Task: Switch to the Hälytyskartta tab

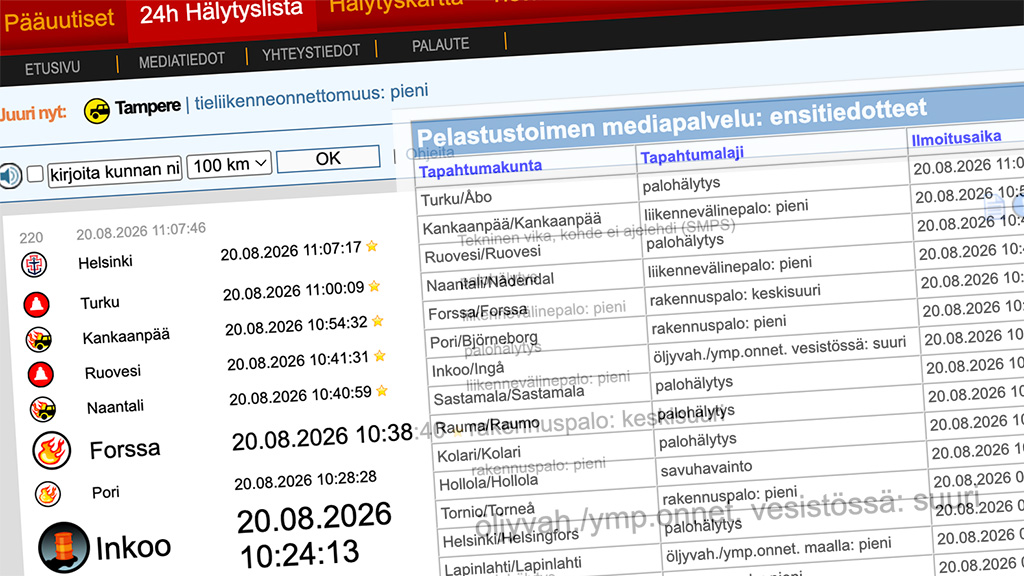Action: (396, 6)
